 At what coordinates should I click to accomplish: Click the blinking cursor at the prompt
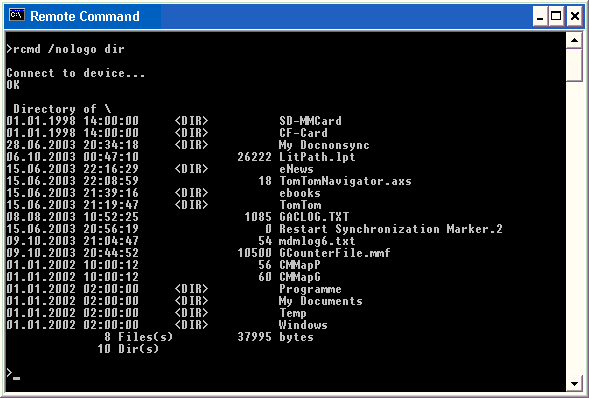(x=17, y=378)
